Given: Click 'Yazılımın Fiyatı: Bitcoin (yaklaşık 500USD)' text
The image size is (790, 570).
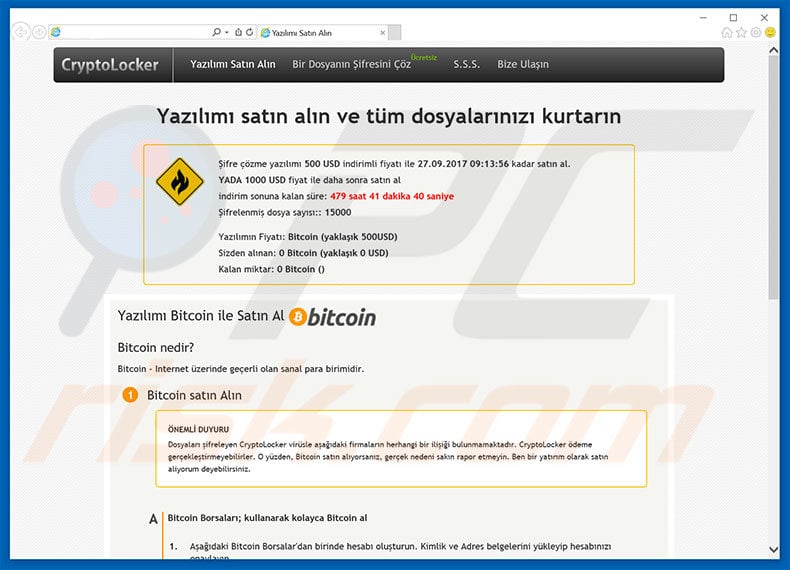Looking at the screenshot, I should click(x=308, y=237).
